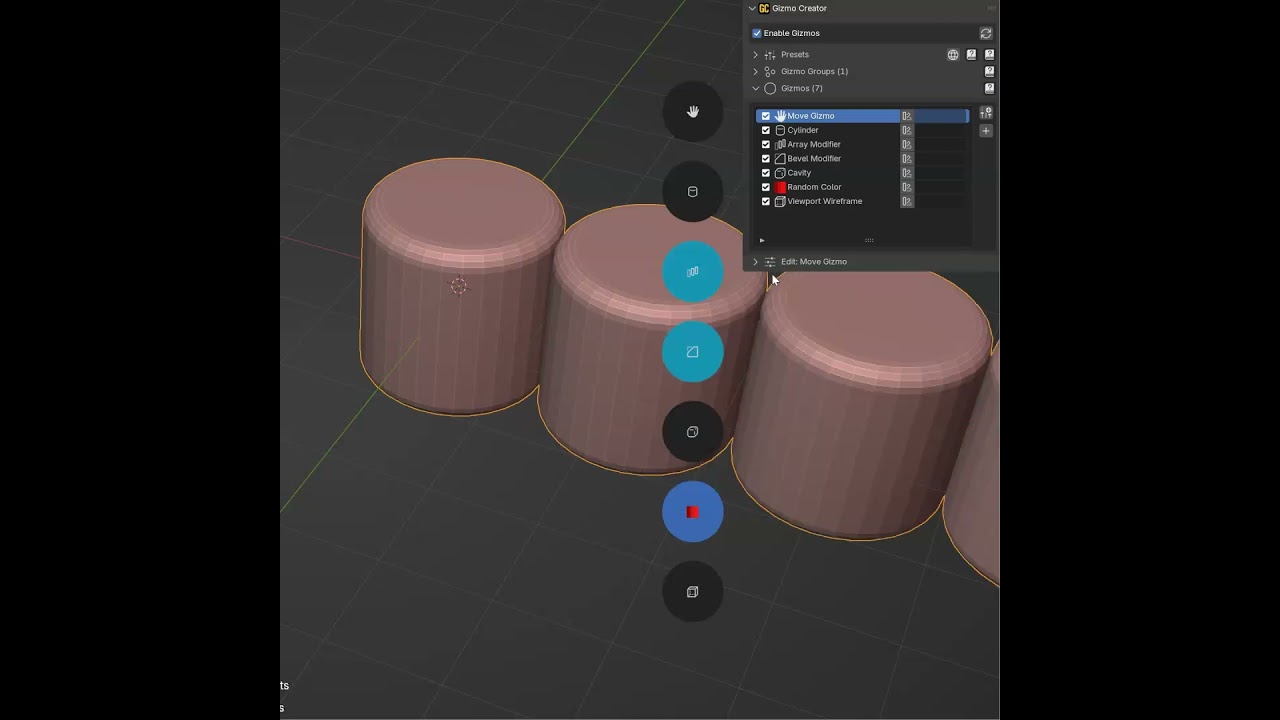Toggle the Bevel Modifier checkbox
This screenshot has height=720, width=1280.
click(766, 159)
